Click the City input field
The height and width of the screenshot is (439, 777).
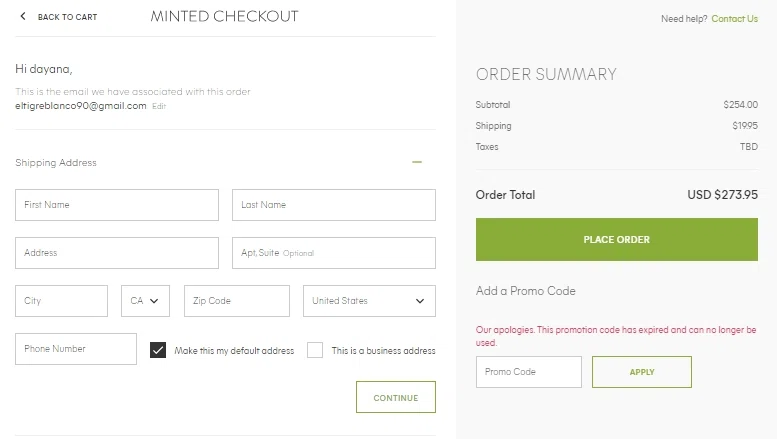(x=61, y=301)
